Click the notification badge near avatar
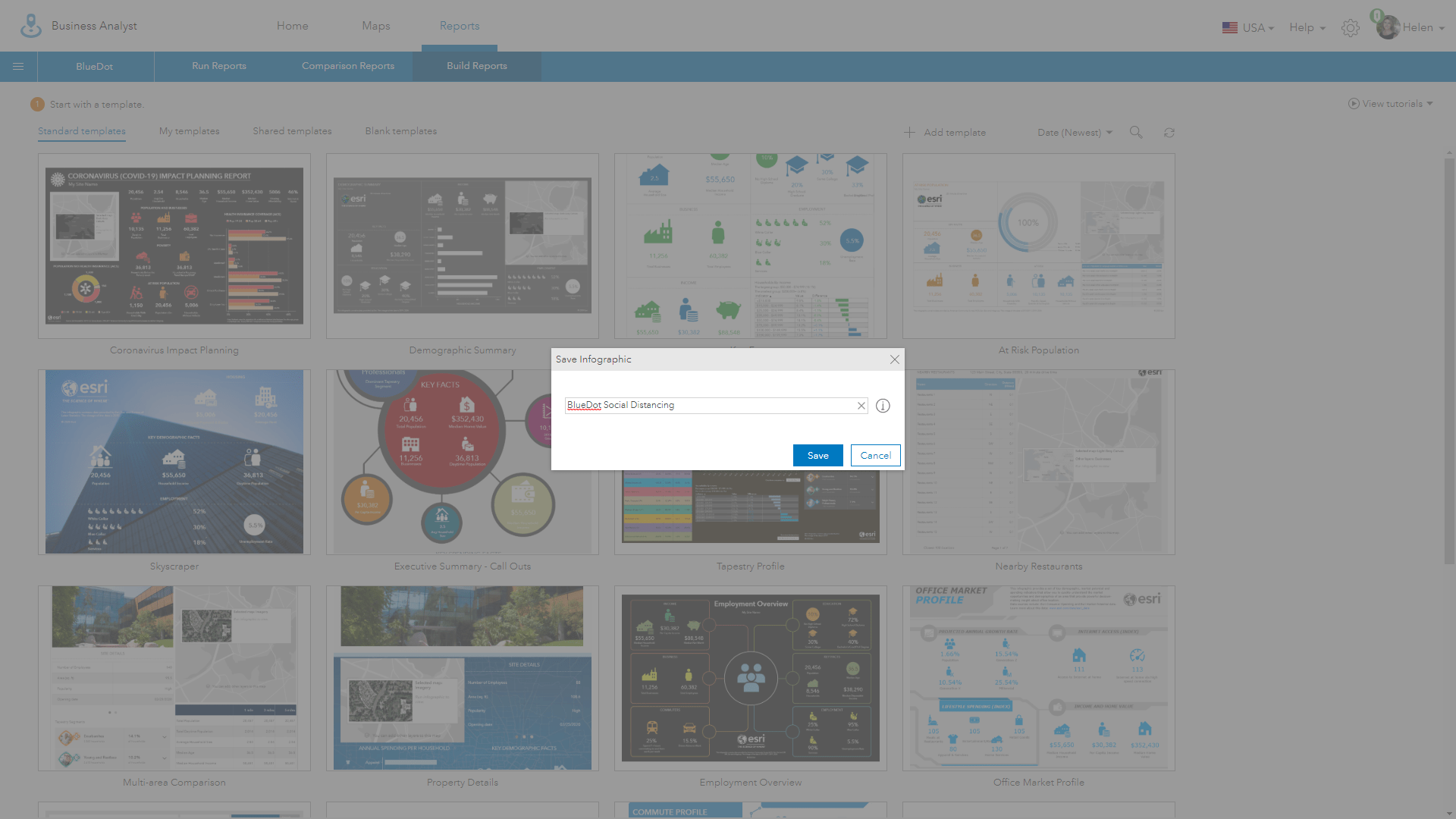This screenshot has height=819, width=1456. 1377,16
